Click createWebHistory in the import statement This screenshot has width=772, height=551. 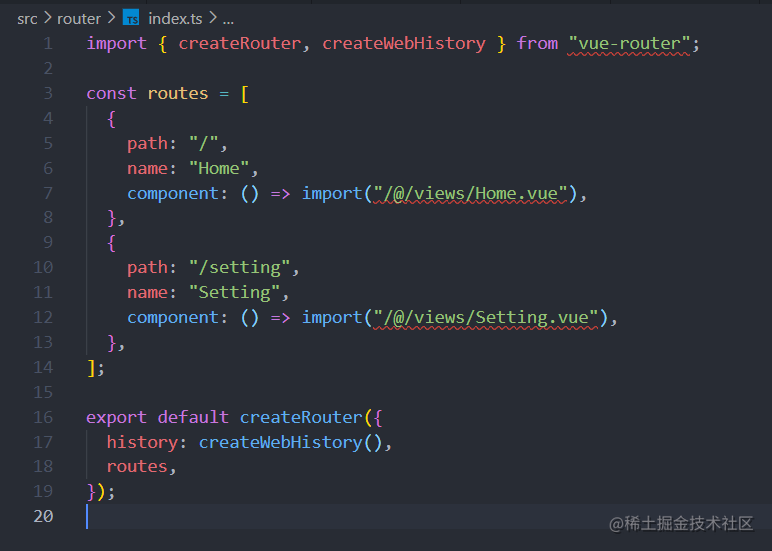tap(404, 43)
